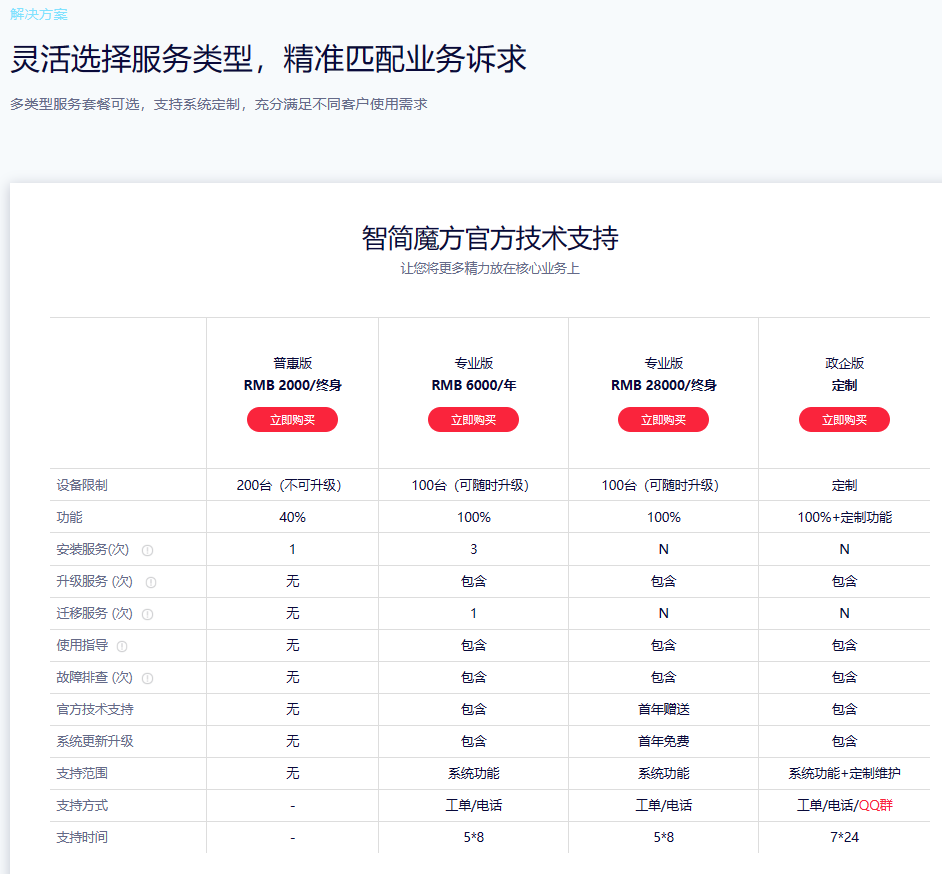Click info icon next to 安装服务(次)
This screenshot has width=942, height=874.
tap(147, 550)
